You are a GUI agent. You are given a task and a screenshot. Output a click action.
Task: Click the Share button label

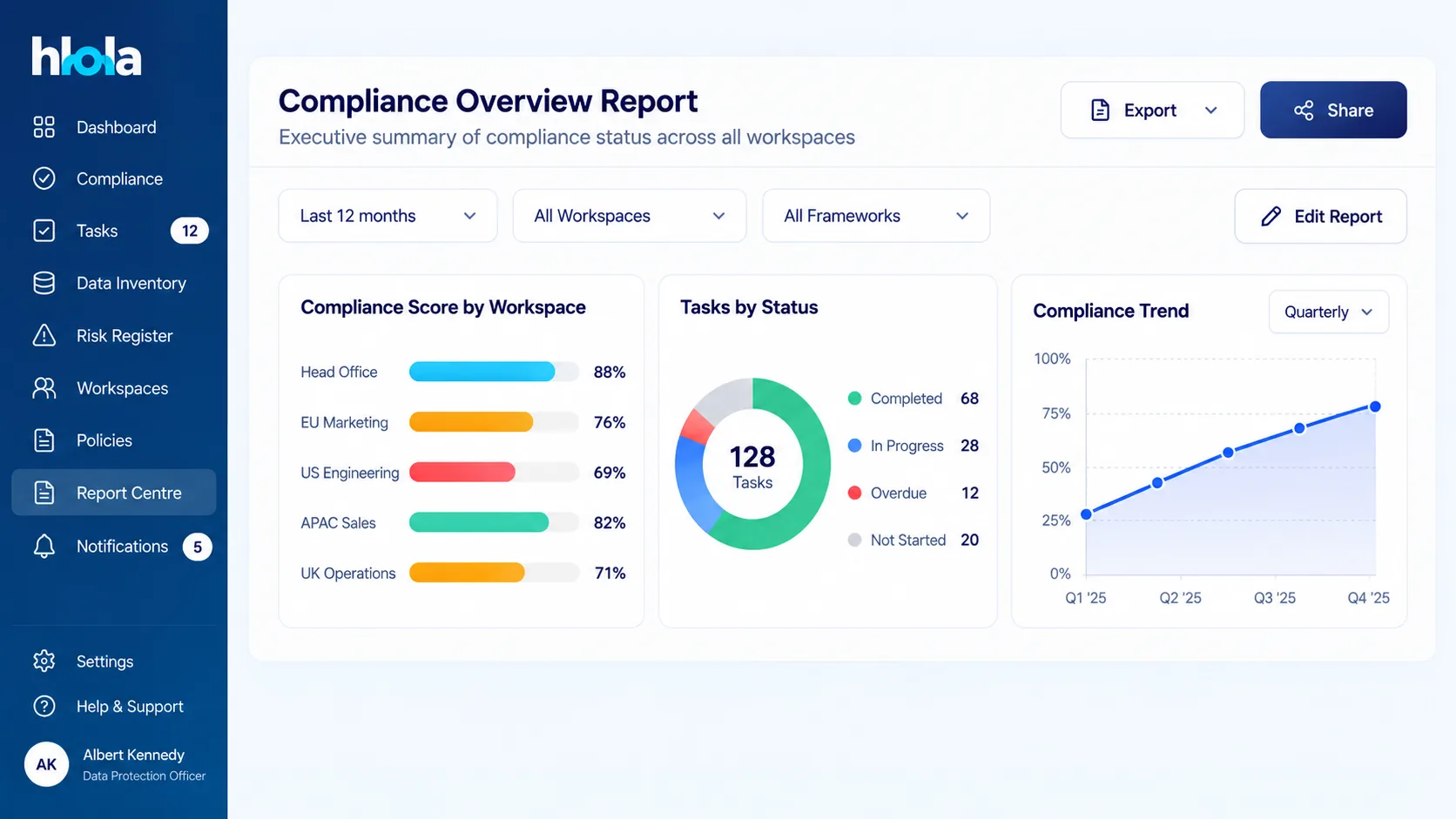click(1350, 111)
